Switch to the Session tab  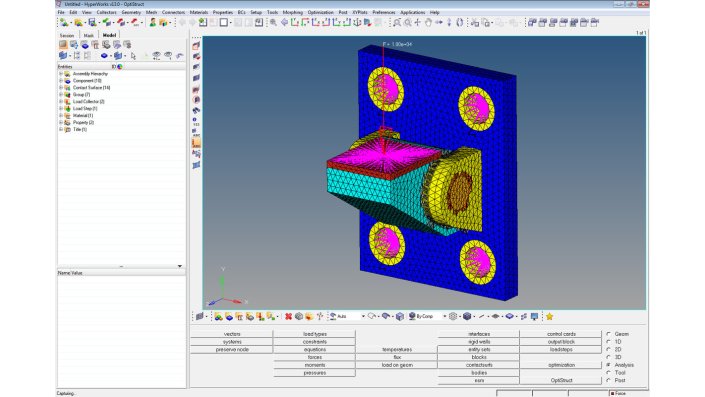(x=67, y=35)
